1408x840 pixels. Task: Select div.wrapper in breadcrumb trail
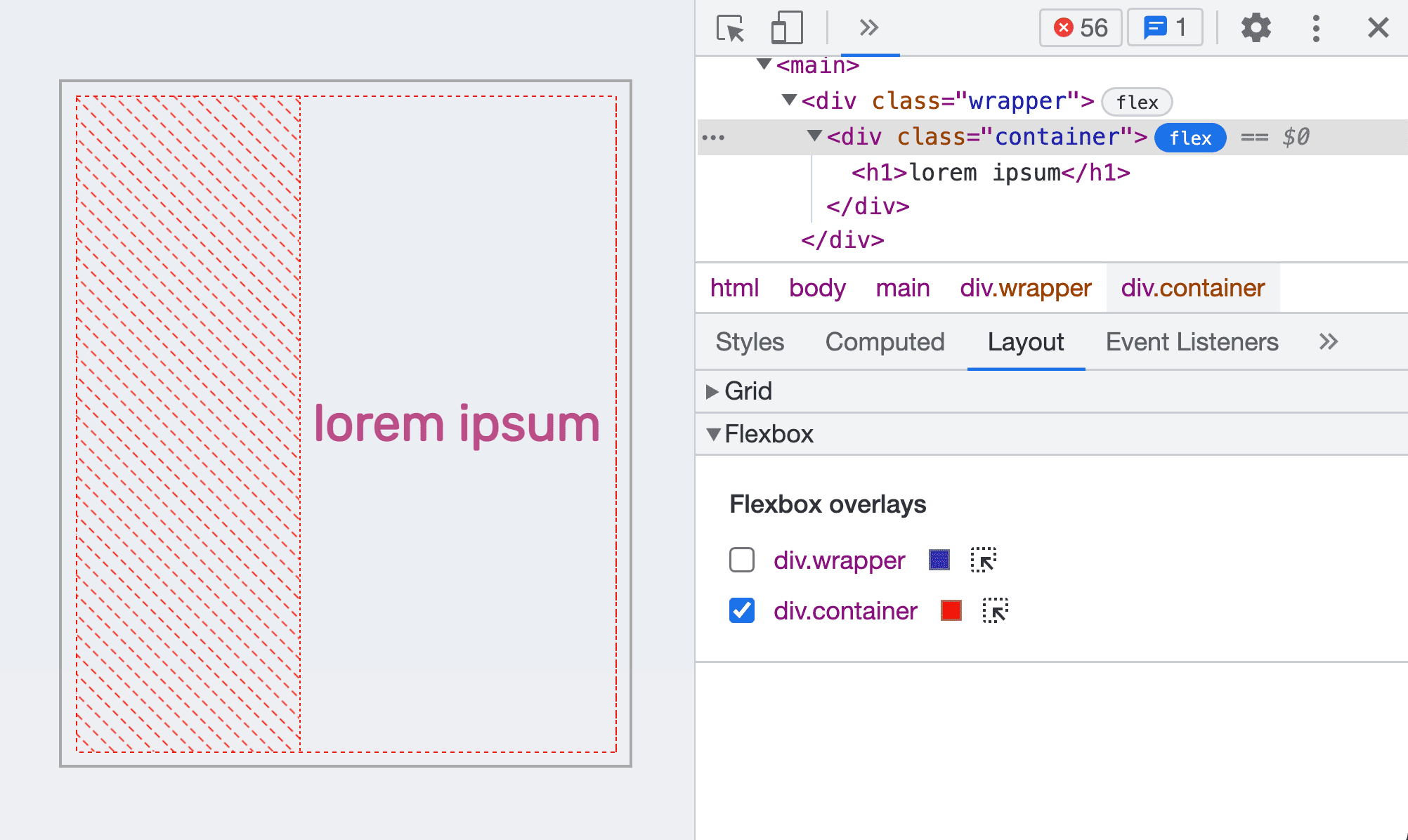coord(1026,288)
